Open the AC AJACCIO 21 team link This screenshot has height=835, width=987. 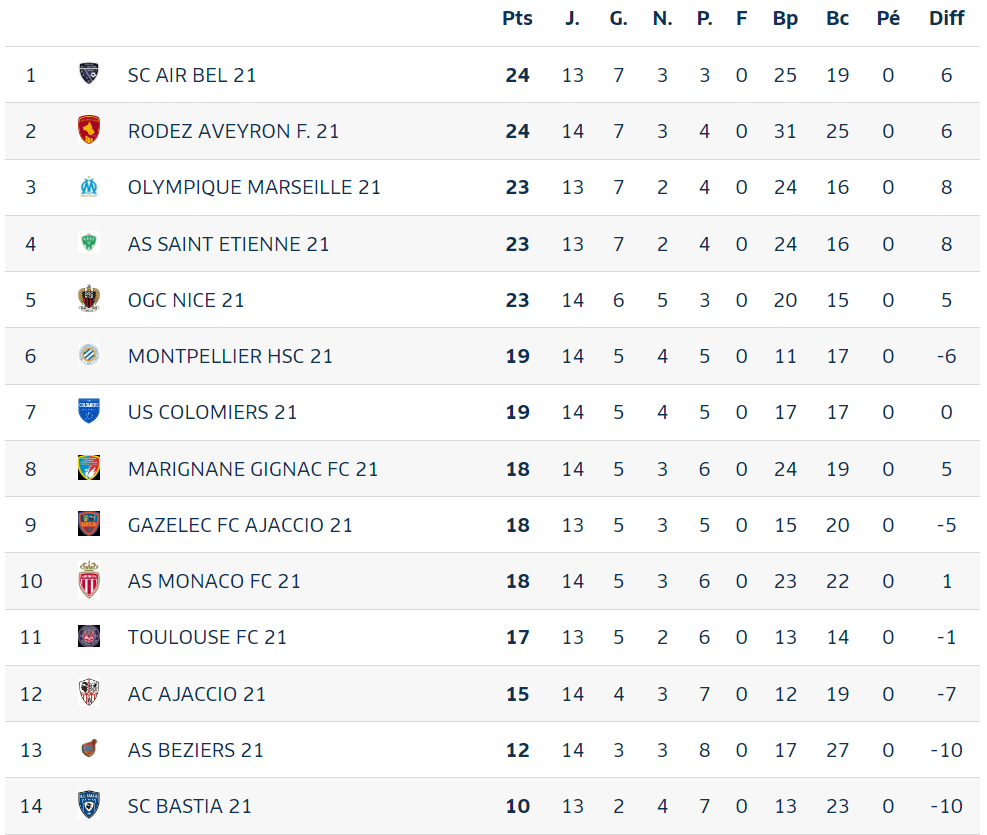196,693
